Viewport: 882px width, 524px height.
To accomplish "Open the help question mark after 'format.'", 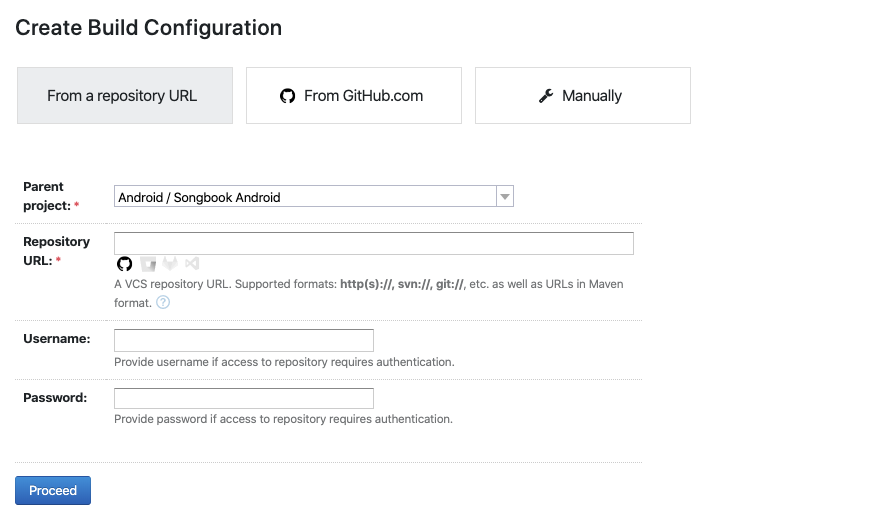I will point(163,302).
